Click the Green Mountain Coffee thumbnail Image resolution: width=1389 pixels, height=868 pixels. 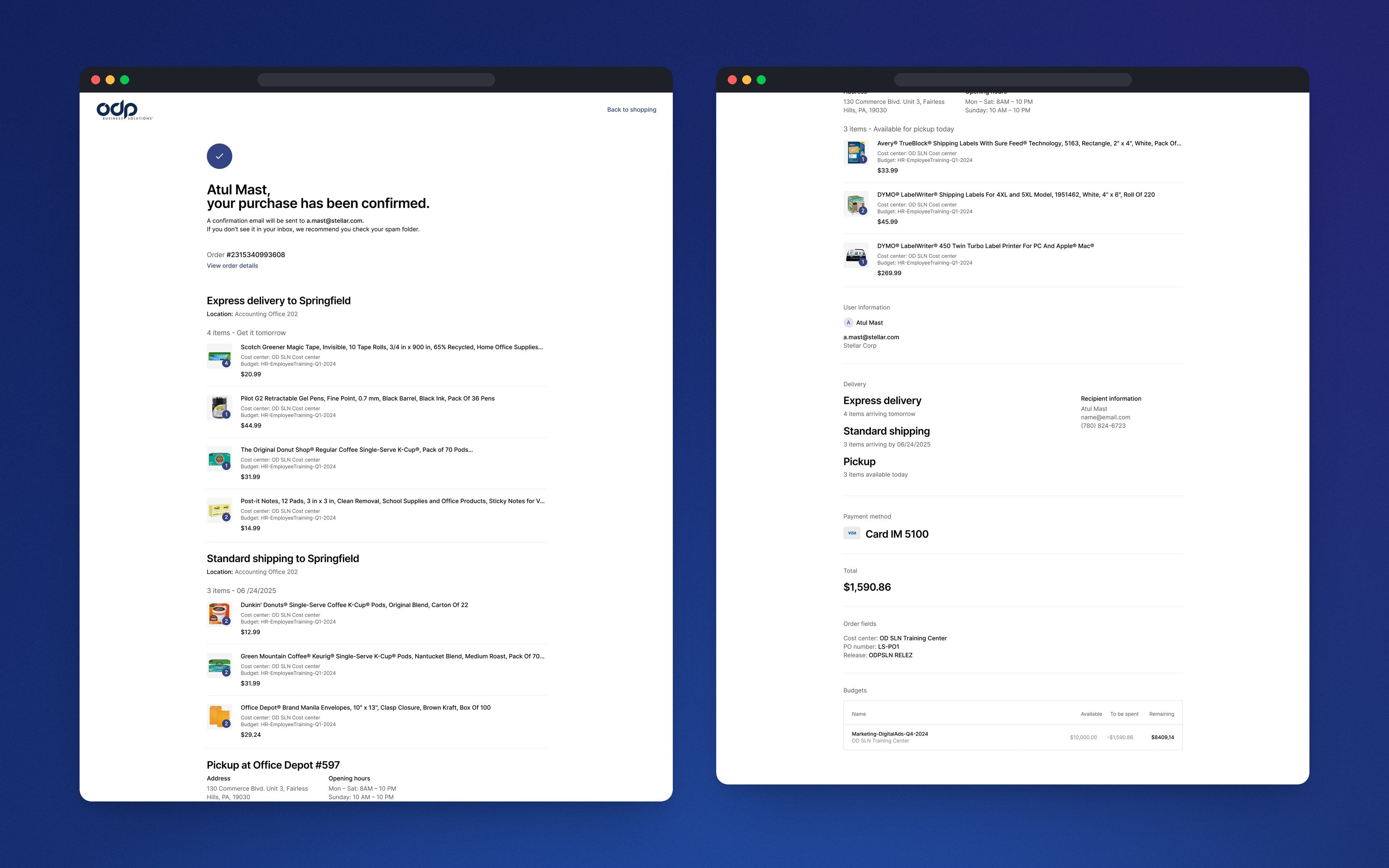pyautogui.click(x=219, y=665)
